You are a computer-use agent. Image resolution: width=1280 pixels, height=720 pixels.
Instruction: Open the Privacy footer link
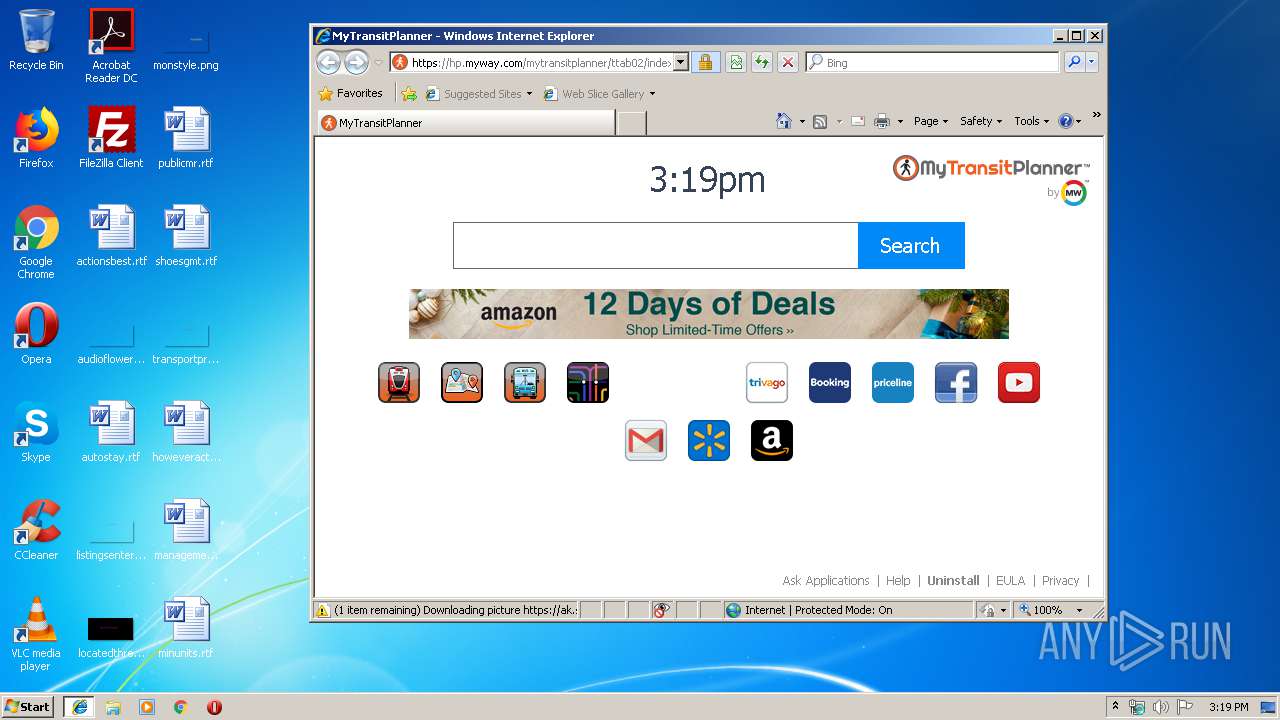click(x=1060, y=580)
